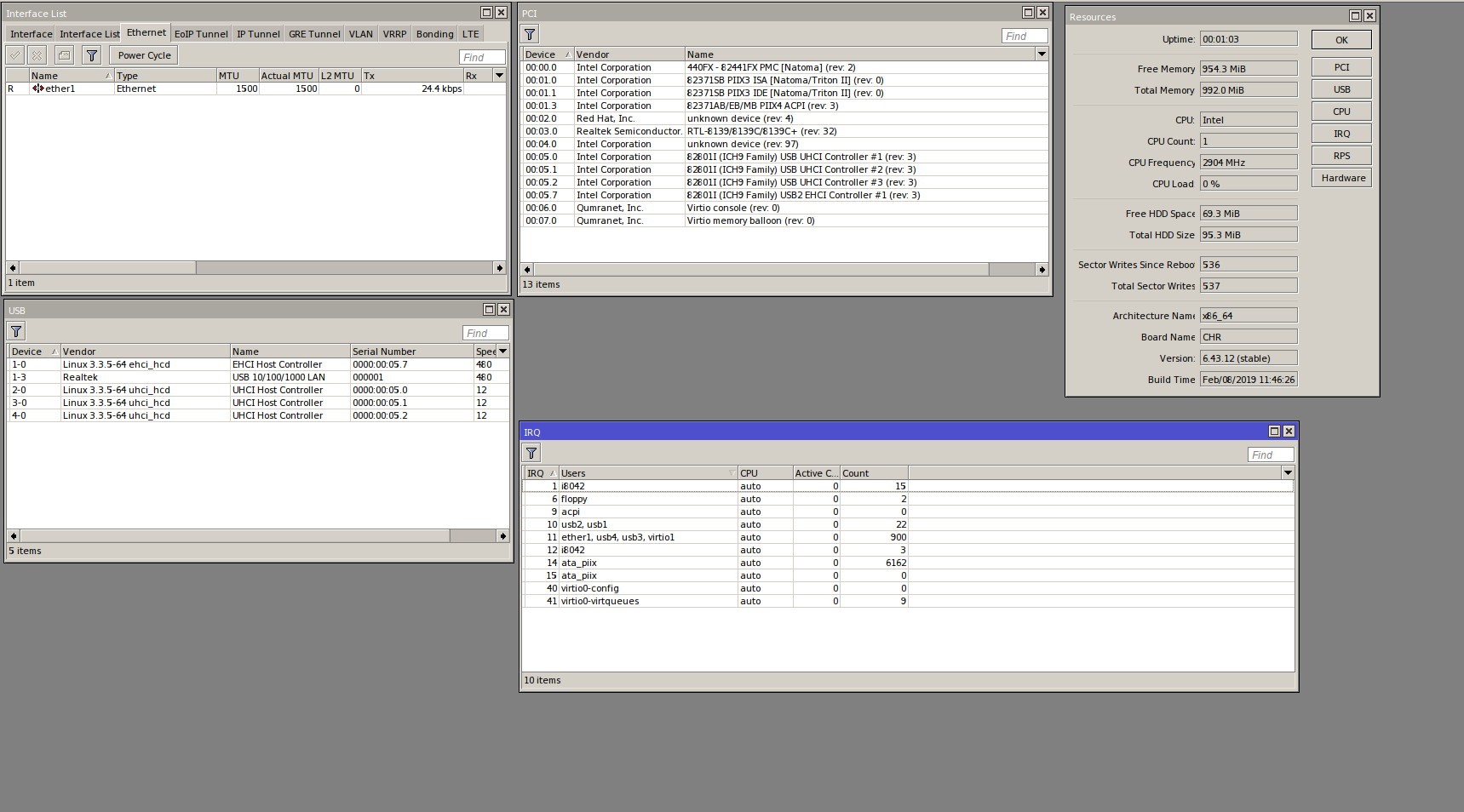Screen dimensions: 1464x812
Task: Select the ether1 interface icon
Action: tap(37, 89)
